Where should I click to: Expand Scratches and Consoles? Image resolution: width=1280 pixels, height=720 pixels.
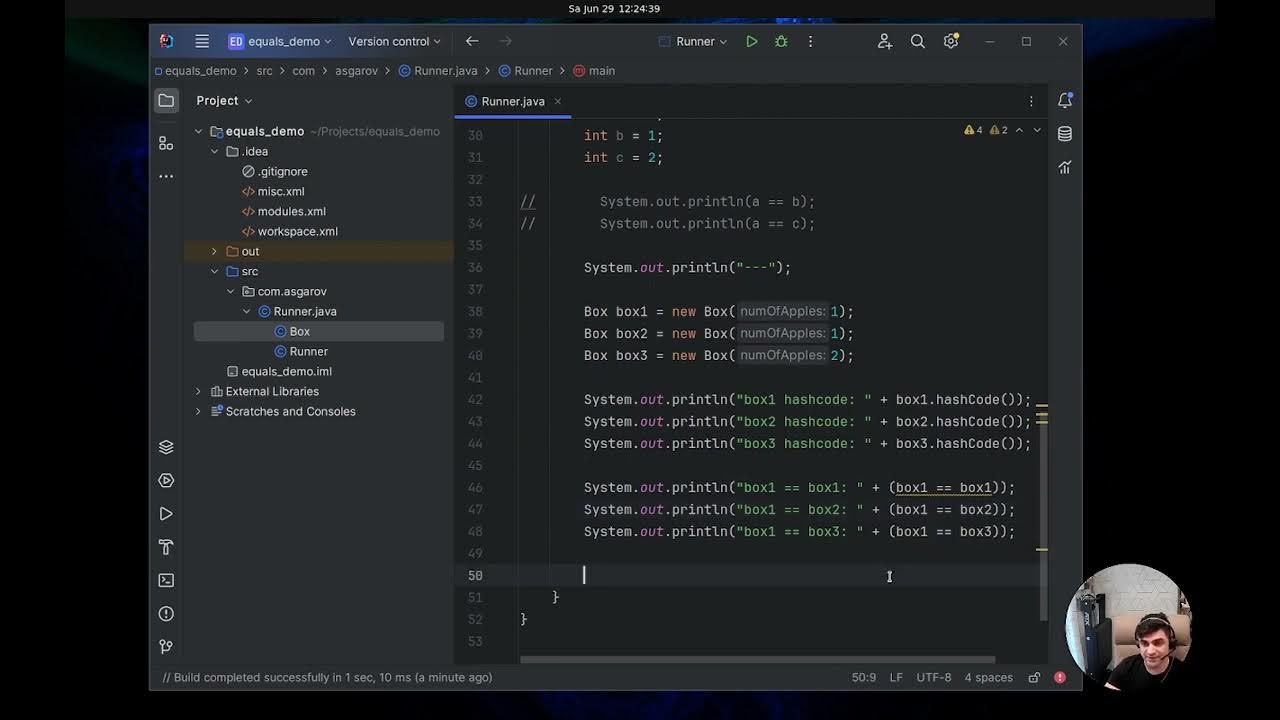[198, 411]
